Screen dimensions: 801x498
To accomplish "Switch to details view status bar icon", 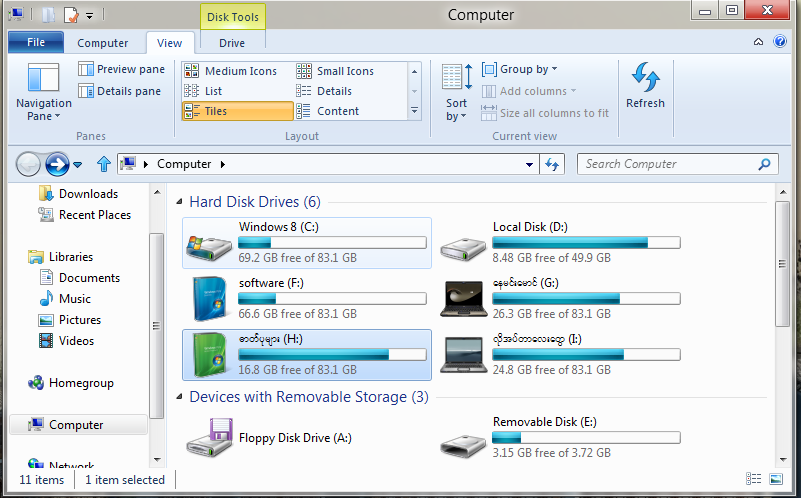I will pyautogui.click(x=753, y=479).
